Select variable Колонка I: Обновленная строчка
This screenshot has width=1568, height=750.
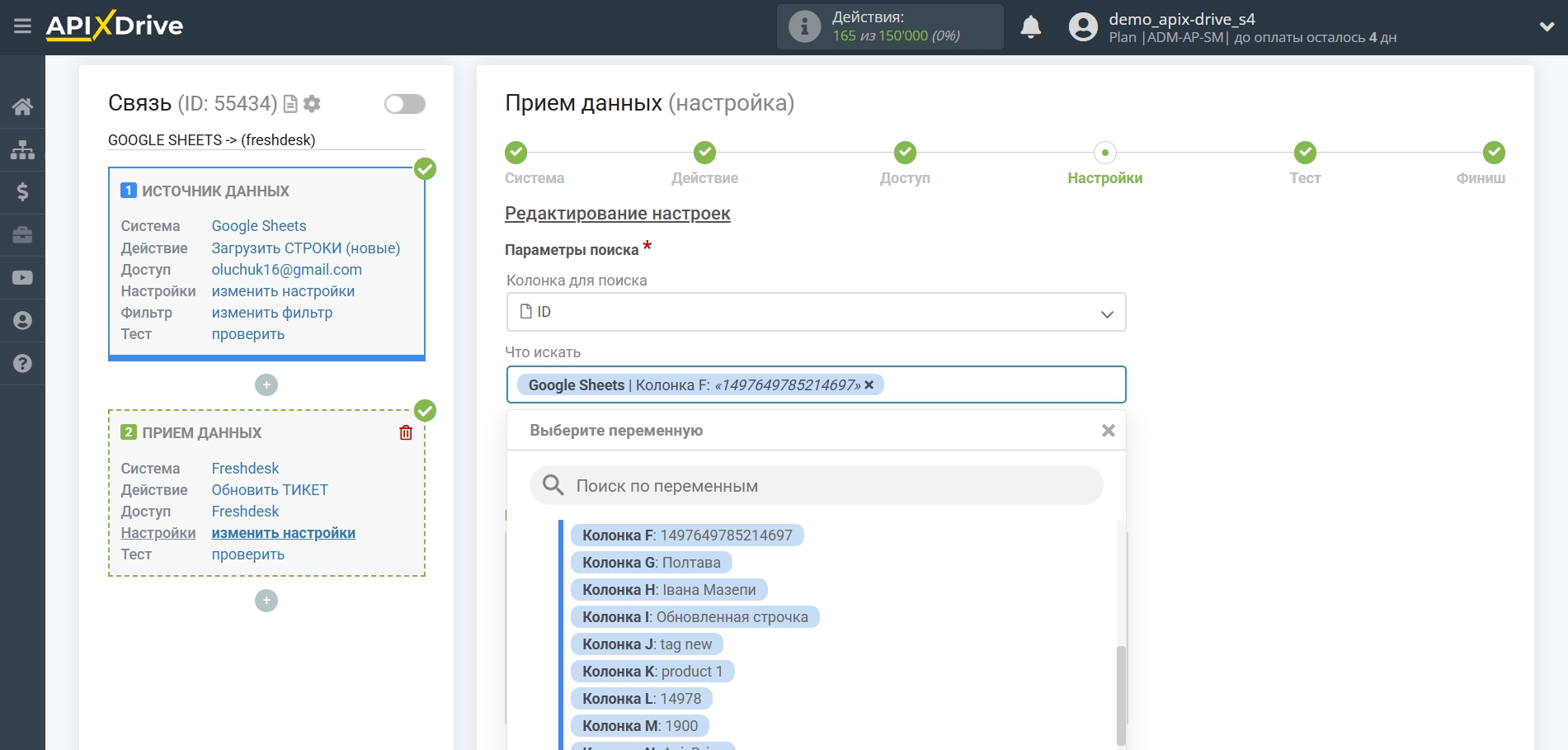tap(695, 617)
